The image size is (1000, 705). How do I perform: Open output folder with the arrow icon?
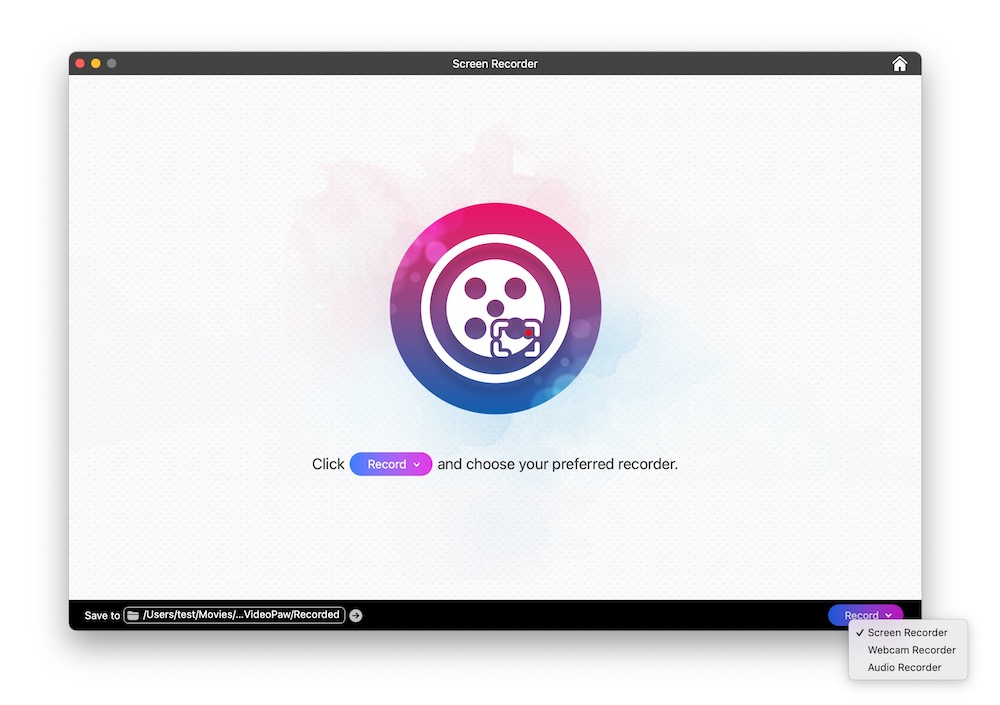(356, 616)
